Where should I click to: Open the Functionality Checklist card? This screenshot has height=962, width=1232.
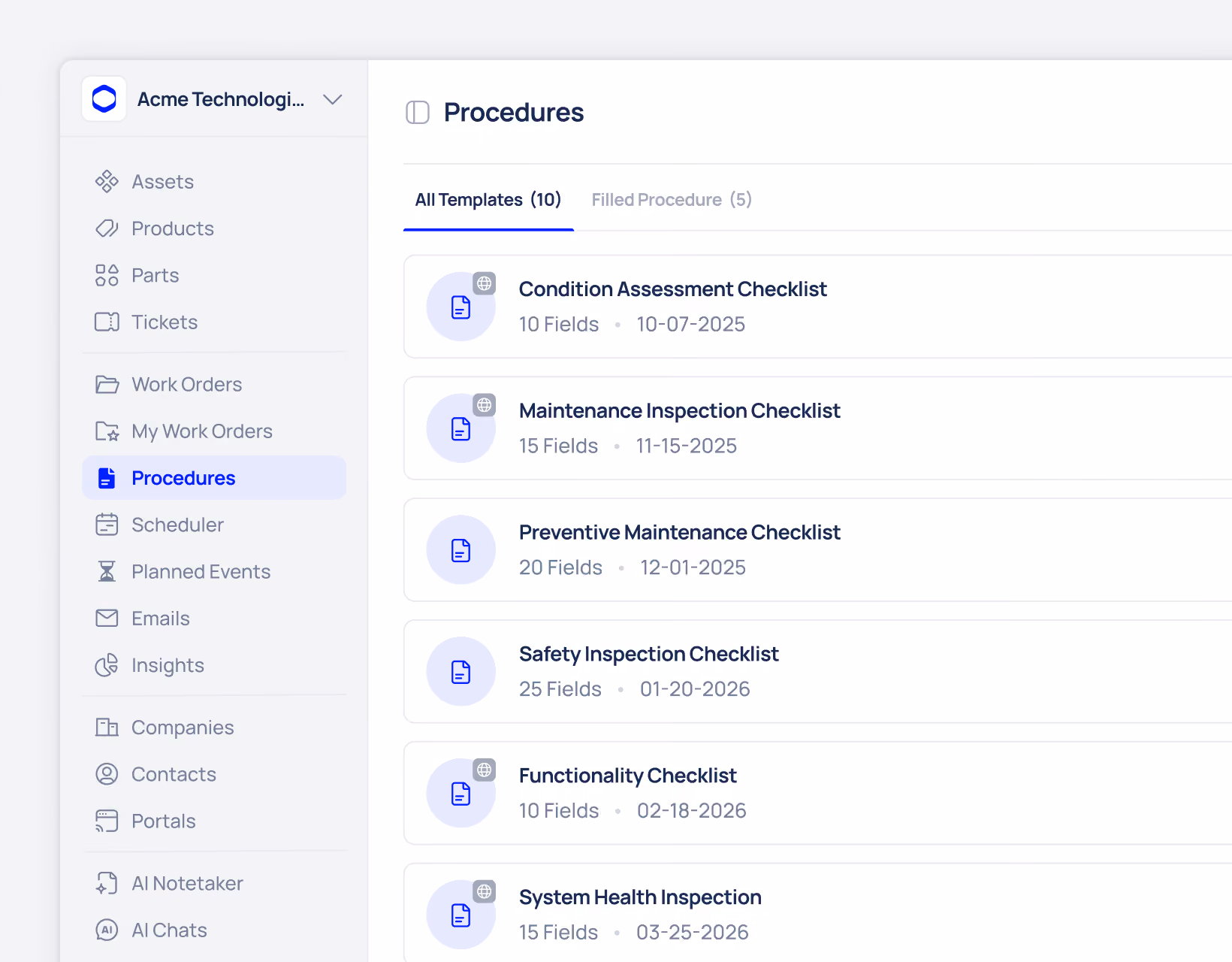click(817, 793)
